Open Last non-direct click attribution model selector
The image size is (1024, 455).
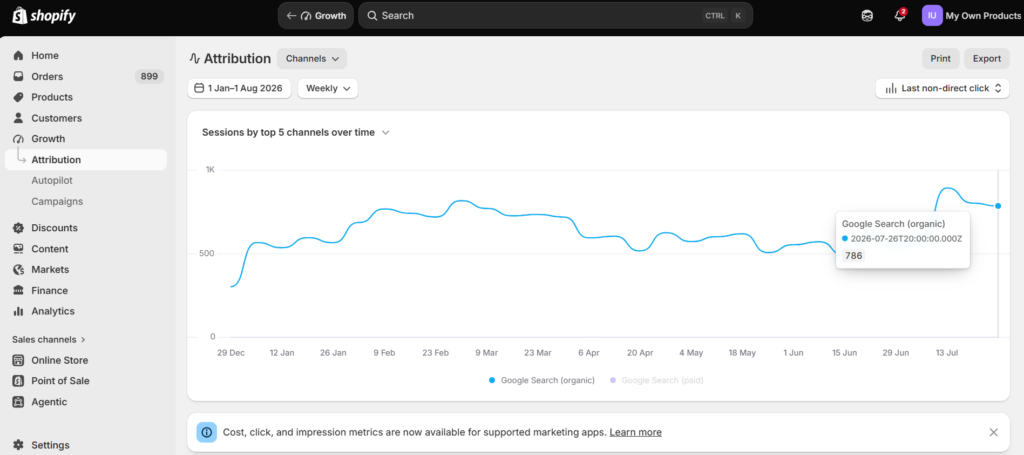(942, 88)
